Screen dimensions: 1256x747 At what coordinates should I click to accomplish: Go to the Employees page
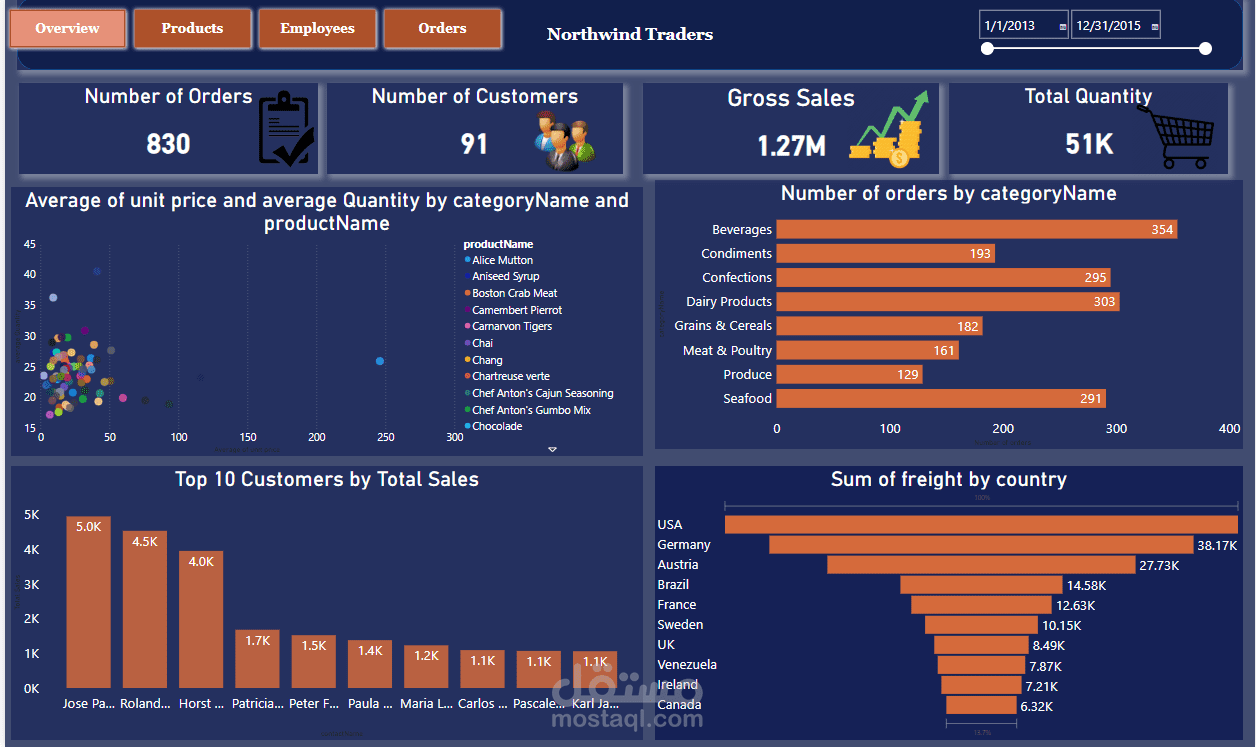point(317,28)
